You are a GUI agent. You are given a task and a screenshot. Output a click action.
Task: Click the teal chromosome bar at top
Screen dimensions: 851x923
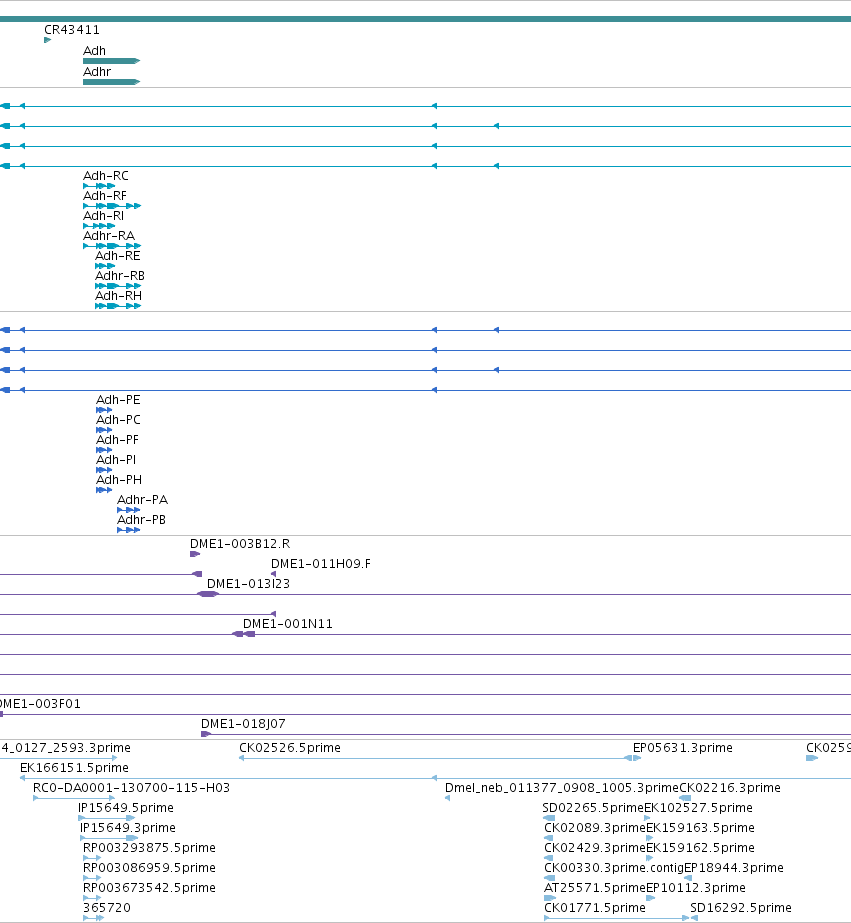(x=426, y=19)
